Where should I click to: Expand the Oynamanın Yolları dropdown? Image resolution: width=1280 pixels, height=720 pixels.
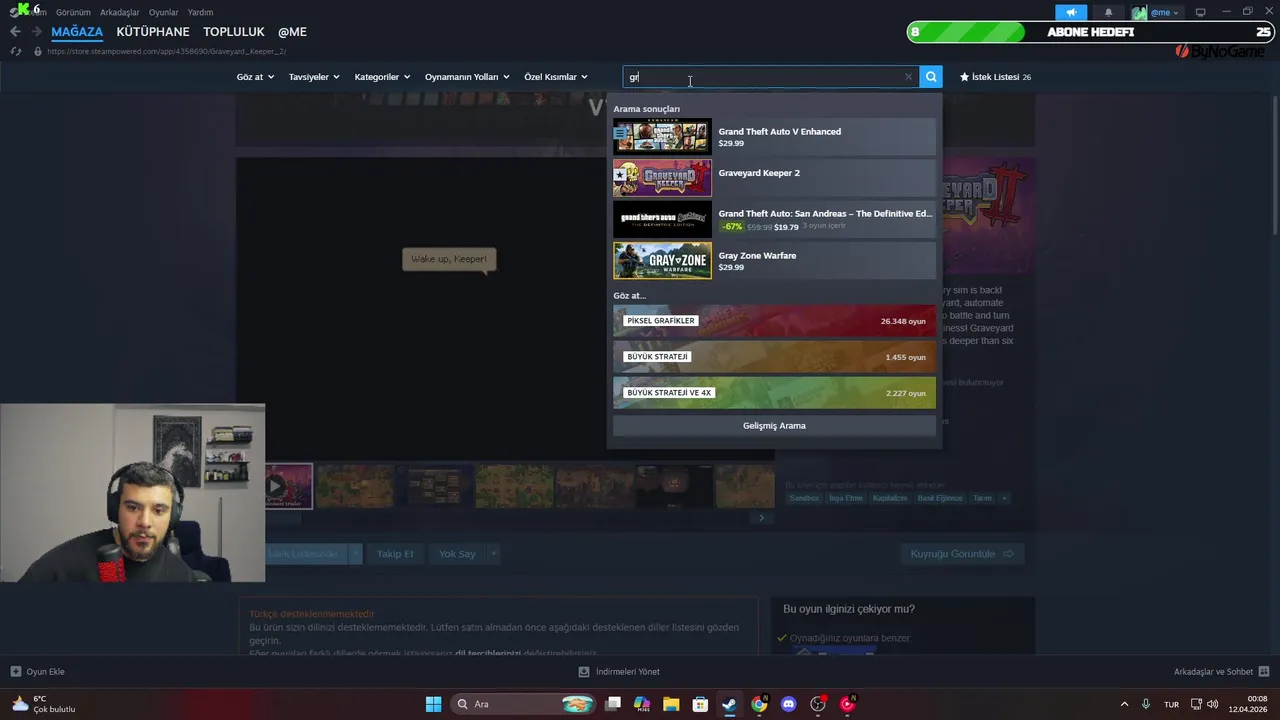click(x=467, y=77)
